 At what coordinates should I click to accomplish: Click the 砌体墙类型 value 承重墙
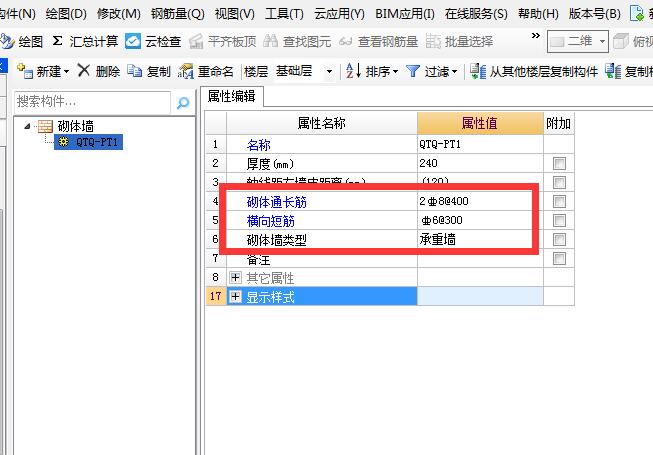pos(480,239)
